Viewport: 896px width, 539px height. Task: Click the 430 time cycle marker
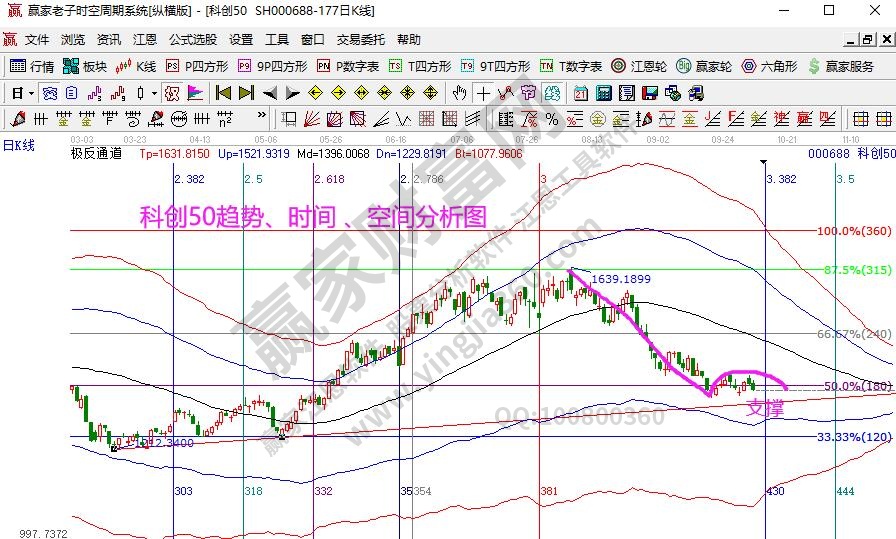[x=775, y=492]
